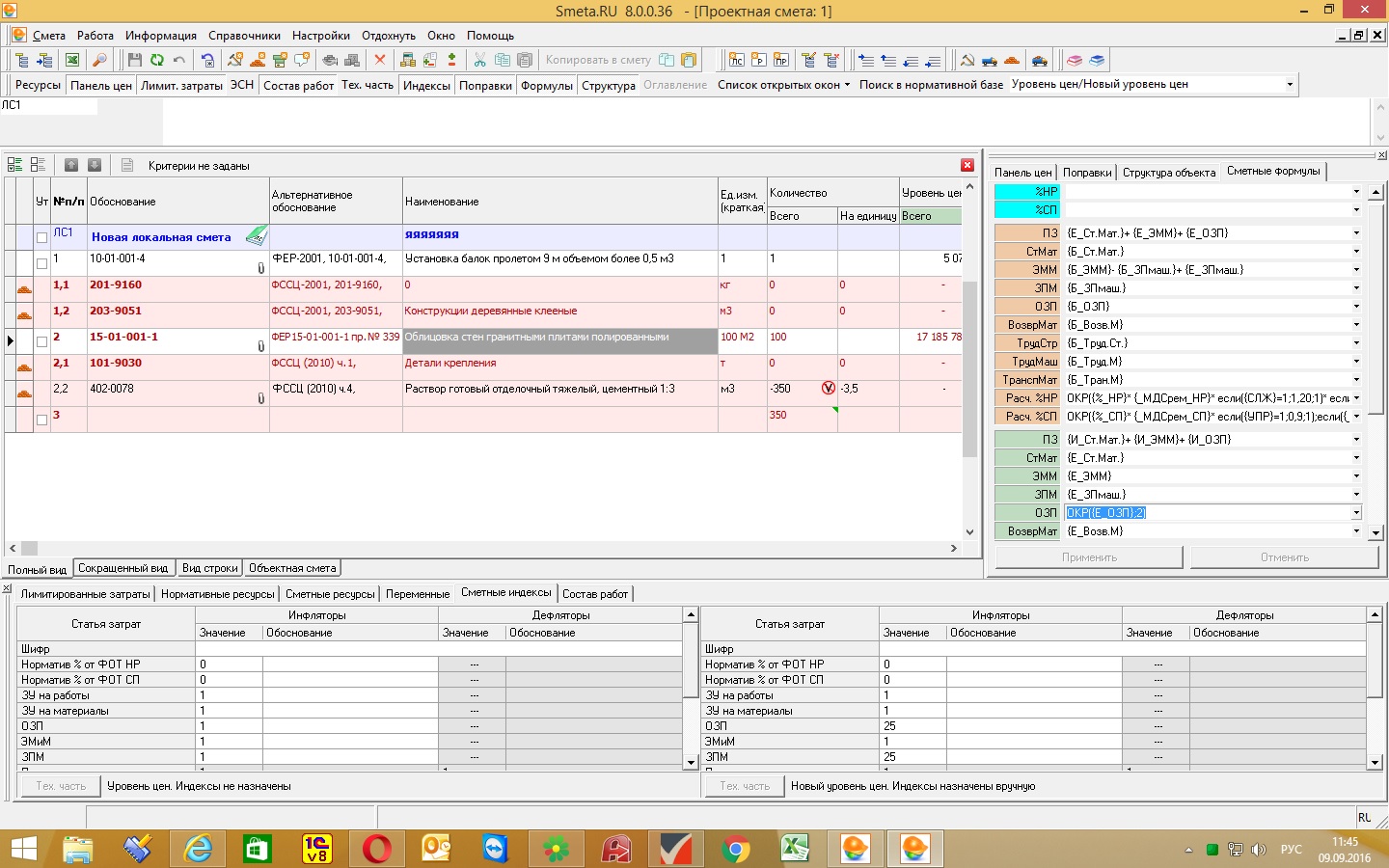The image size is (1389, 868).
Task: Click the paperclip icon in row 10-01-001-4
Action: coord(260,267)
